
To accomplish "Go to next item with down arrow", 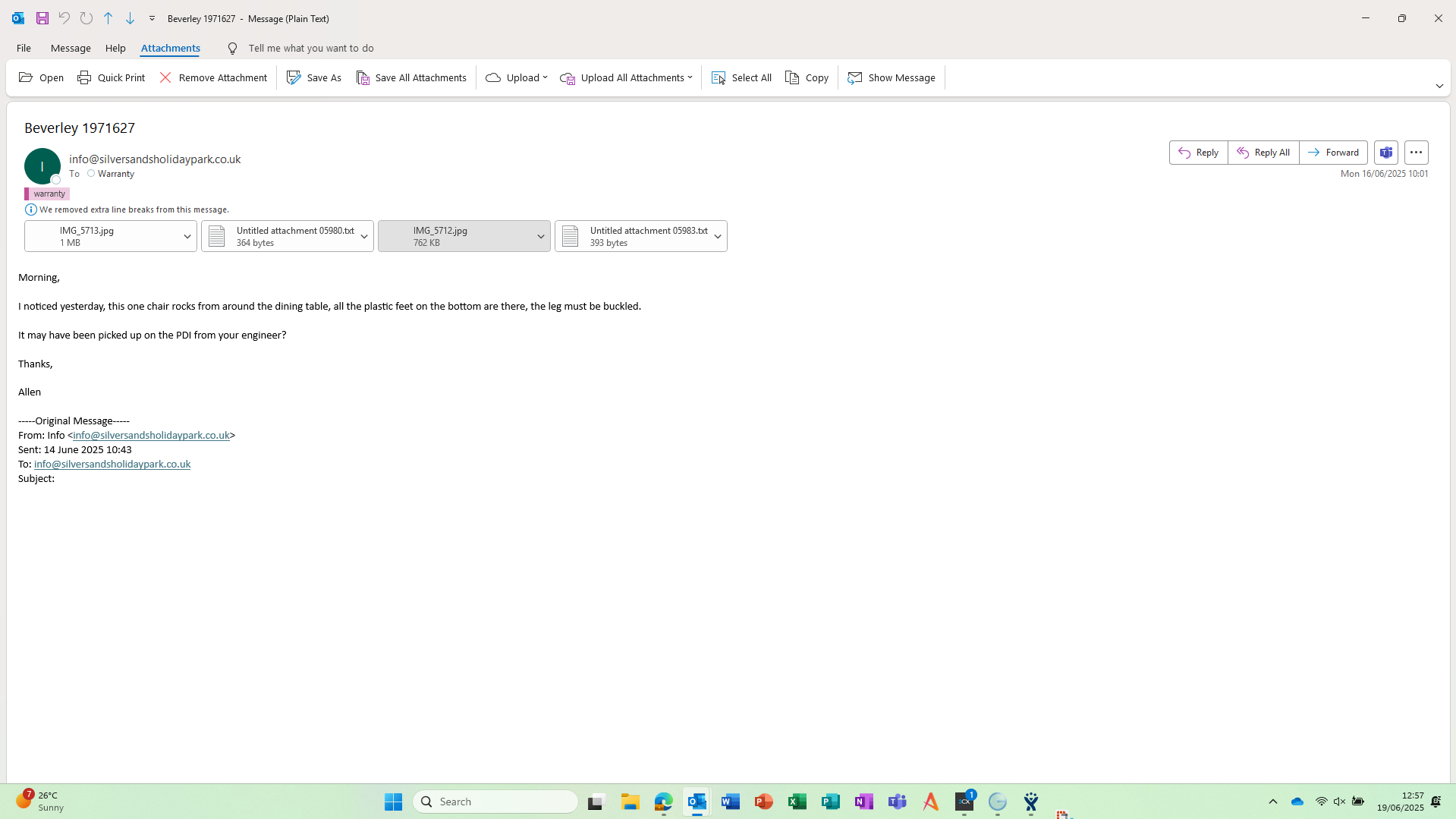I will (131, 18).
